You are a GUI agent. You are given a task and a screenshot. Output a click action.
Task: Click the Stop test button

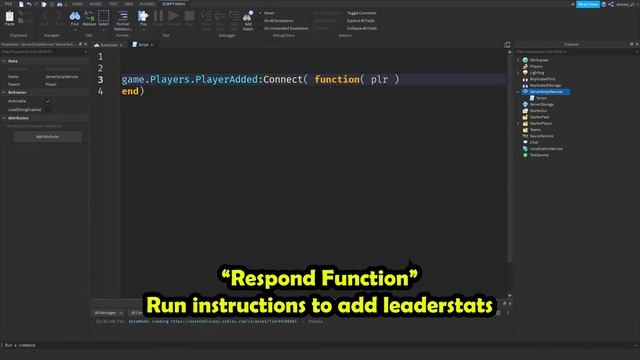coord(189,16)
